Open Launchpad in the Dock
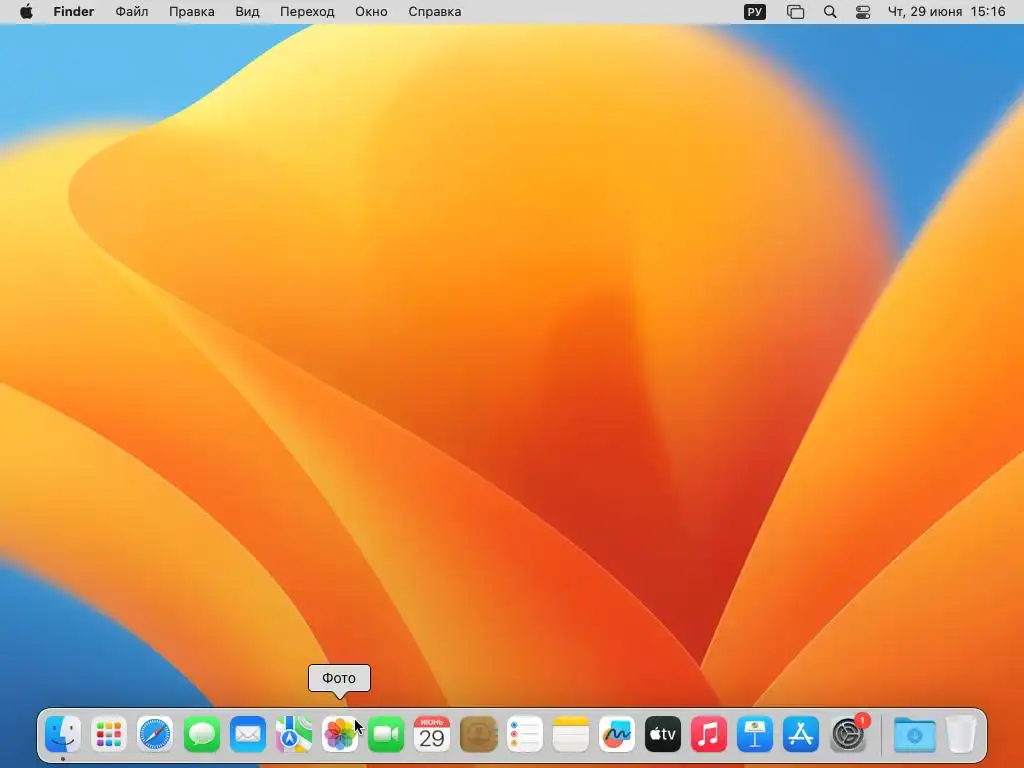The height and width of the screenshot is (768, 1024). tap(109, 735)
